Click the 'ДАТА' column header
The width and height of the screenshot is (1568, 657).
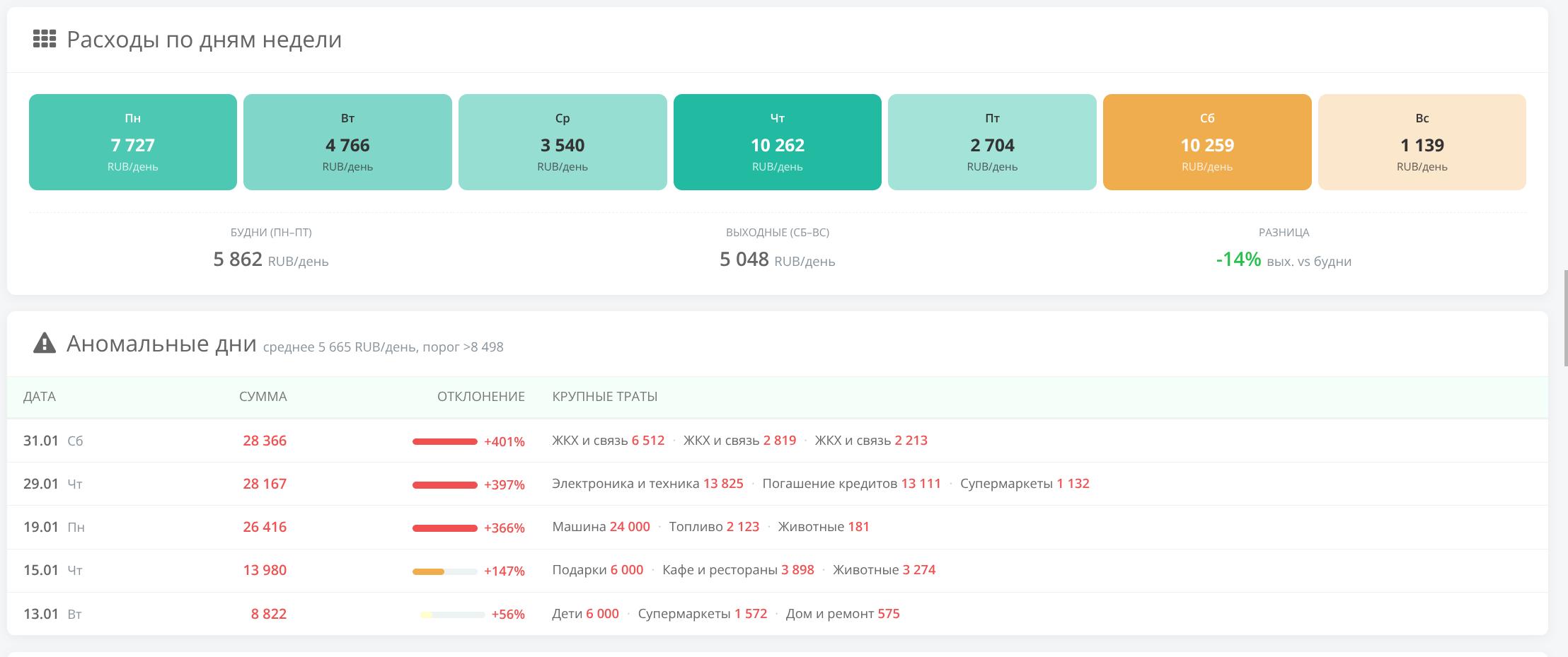40,397
